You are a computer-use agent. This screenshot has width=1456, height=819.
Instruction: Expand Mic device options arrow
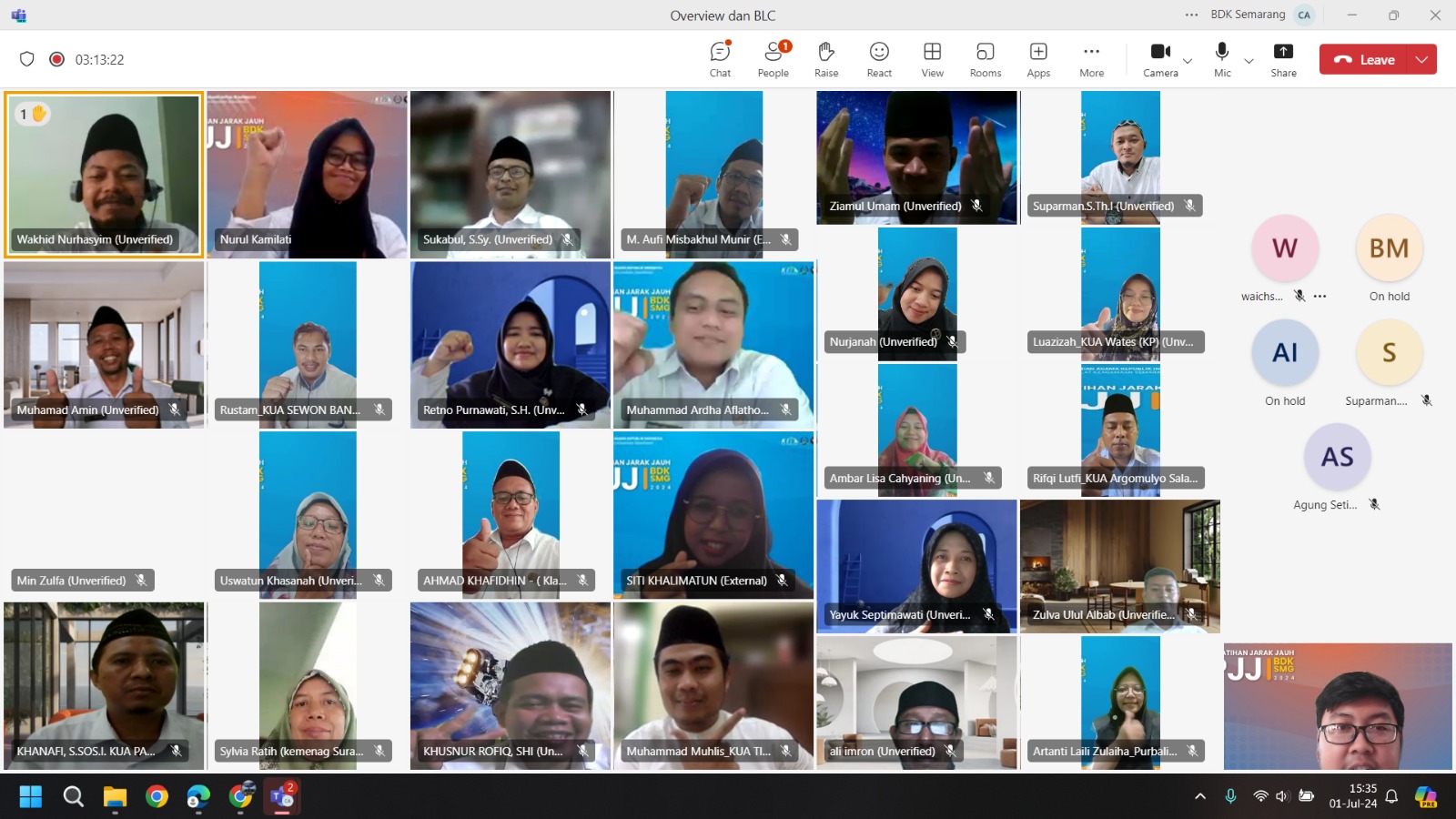(x=1249, y=61)
